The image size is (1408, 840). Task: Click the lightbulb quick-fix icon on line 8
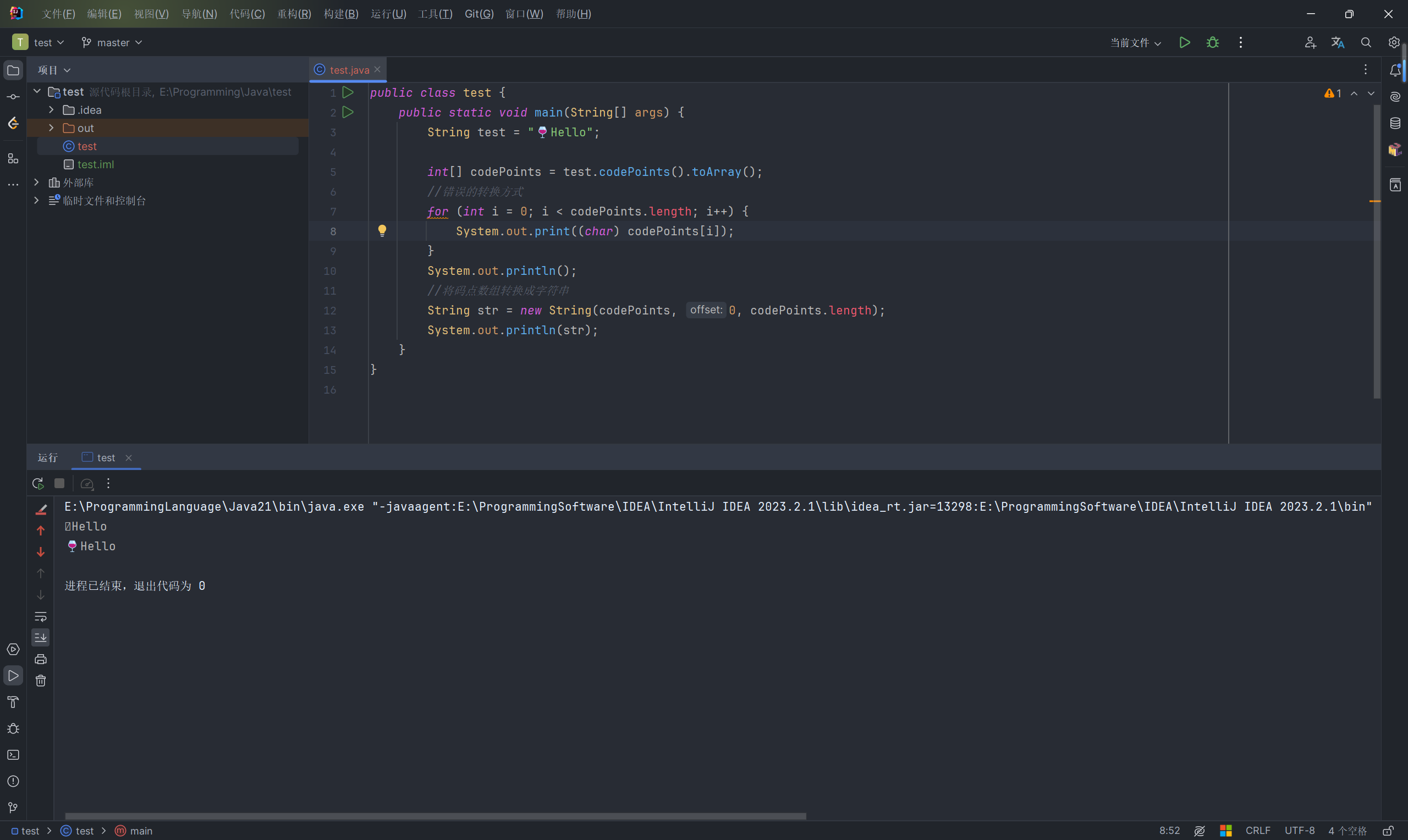[382, 230]
